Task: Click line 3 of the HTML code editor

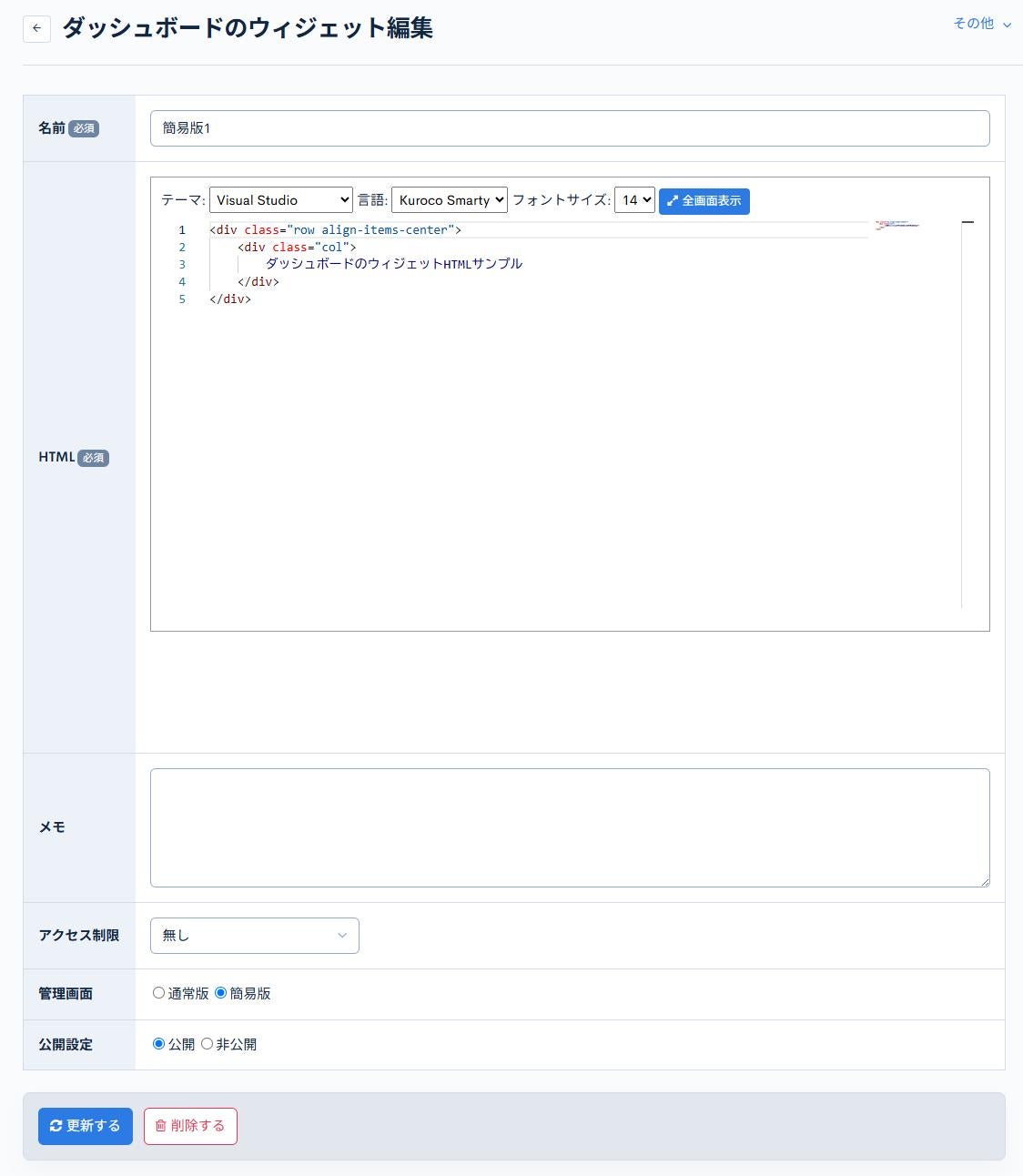Action: [x=391, y=264]
